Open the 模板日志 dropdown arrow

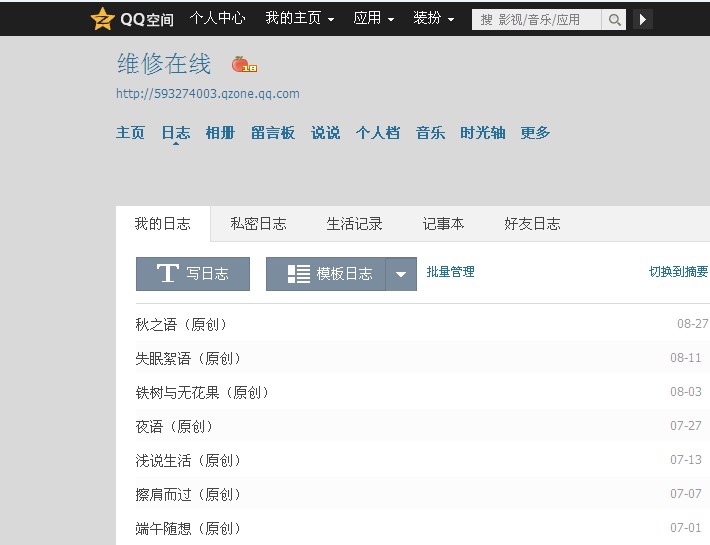(401, 274)
